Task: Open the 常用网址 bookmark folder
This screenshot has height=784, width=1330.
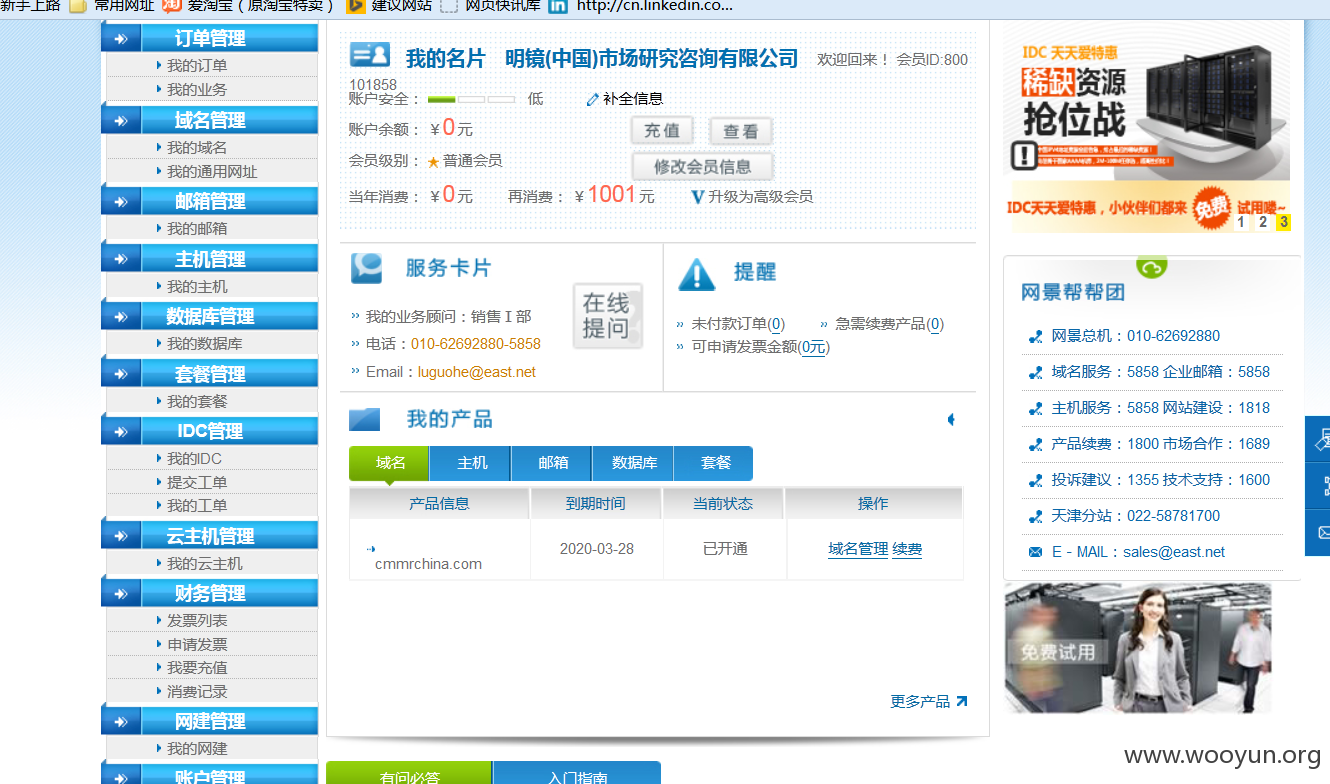Action: pos(111,6)
